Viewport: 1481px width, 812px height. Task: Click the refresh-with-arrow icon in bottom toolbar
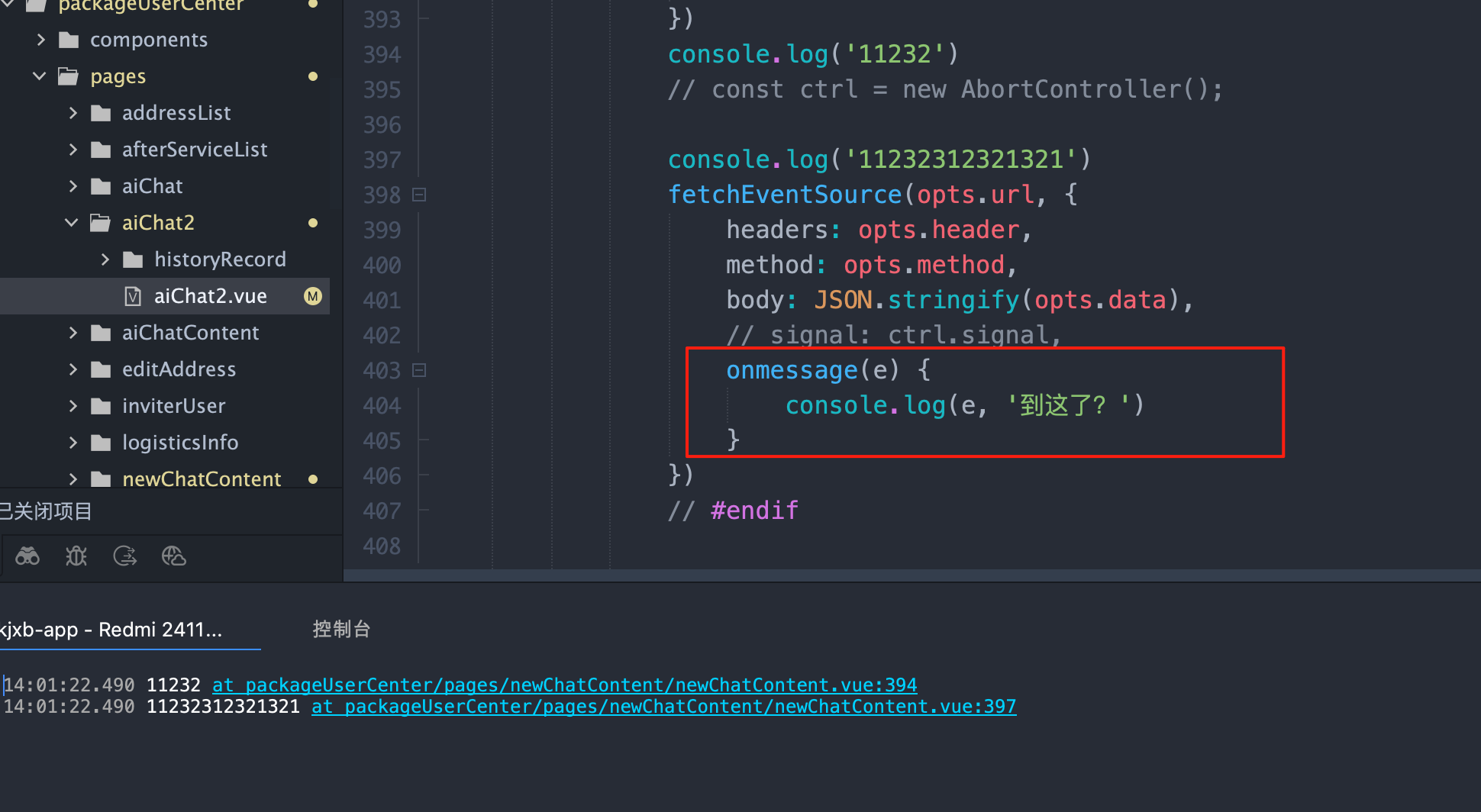tap(125, 556)
